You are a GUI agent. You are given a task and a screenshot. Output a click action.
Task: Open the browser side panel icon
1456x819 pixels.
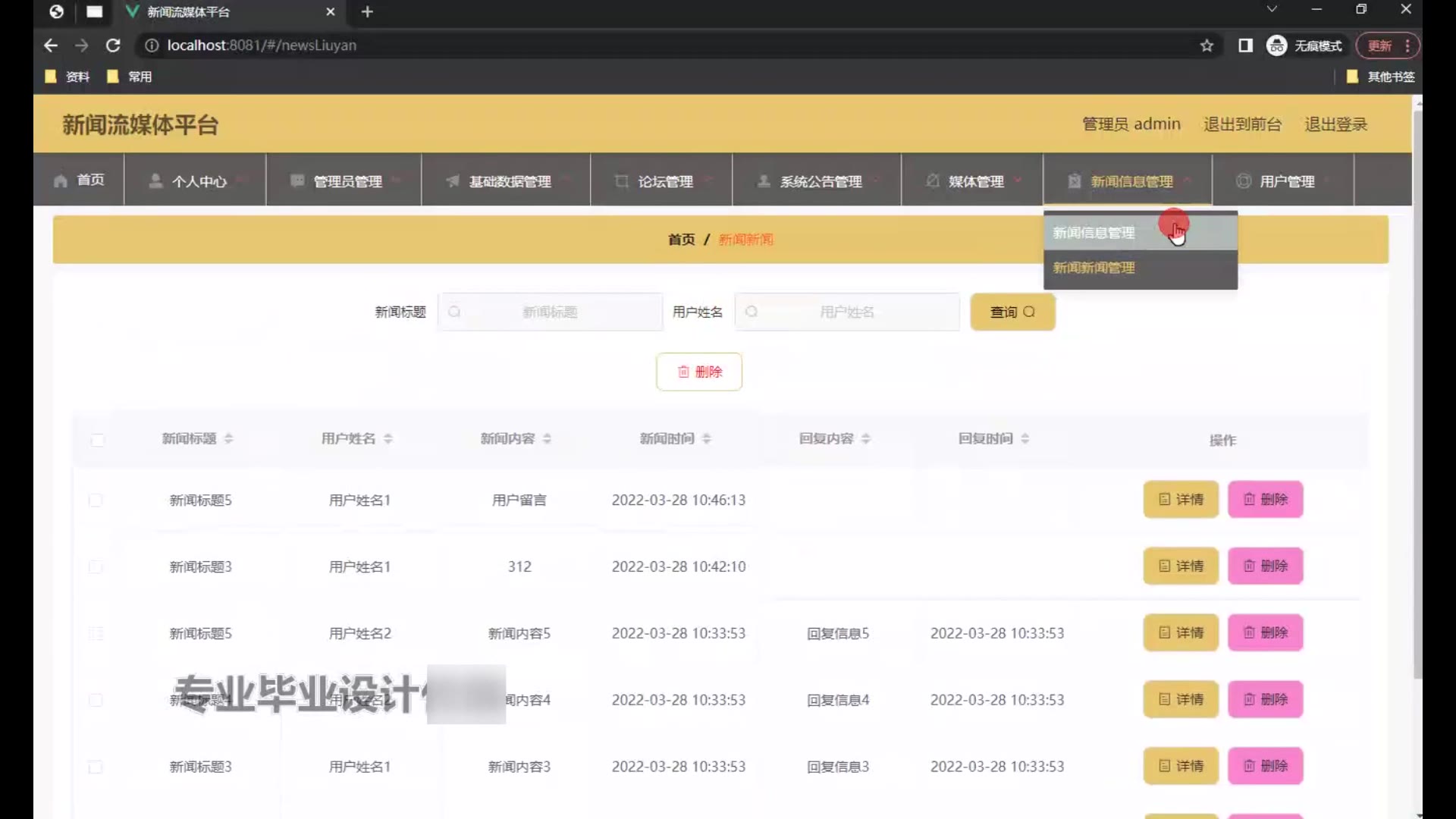(x=1245, y=45)
